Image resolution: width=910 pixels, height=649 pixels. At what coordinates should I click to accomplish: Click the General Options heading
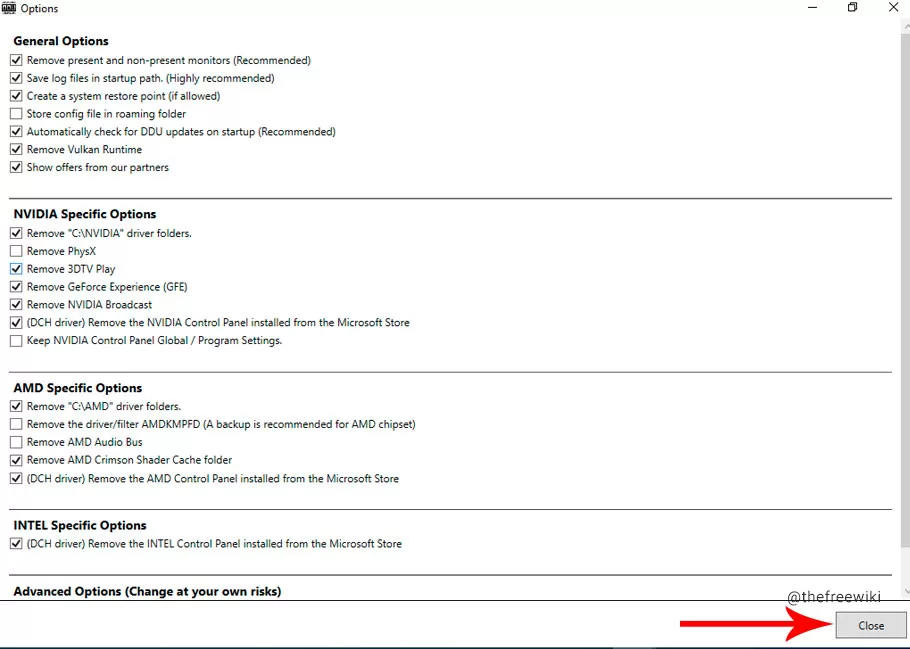coord(61,41)
